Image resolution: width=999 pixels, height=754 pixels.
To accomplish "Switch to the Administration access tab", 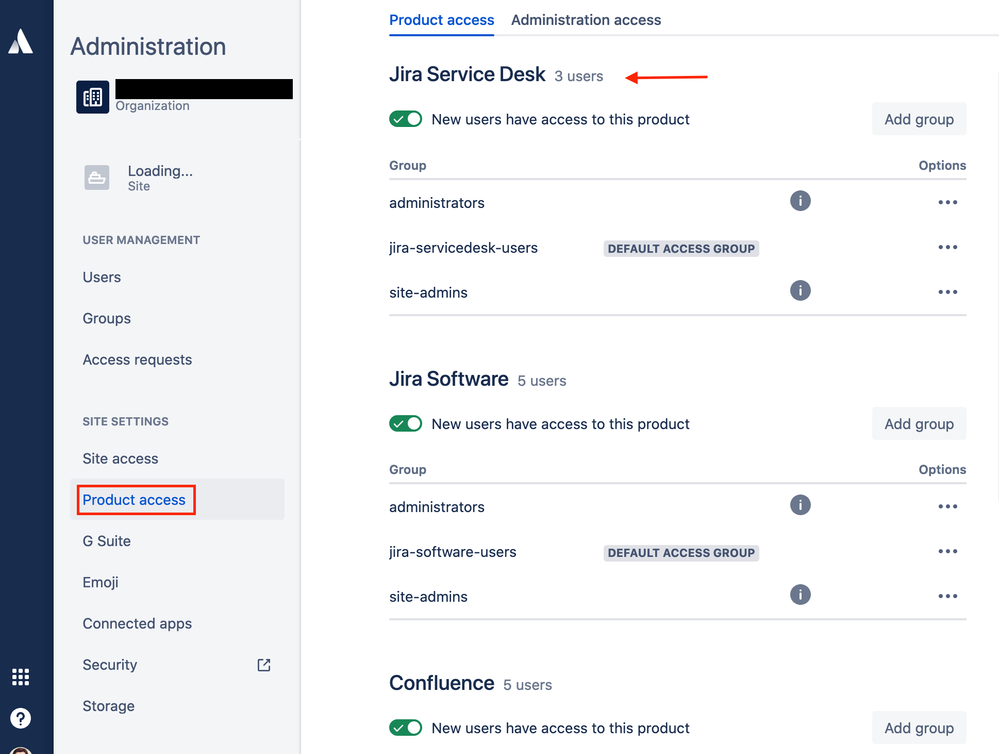I will (586, 20).
